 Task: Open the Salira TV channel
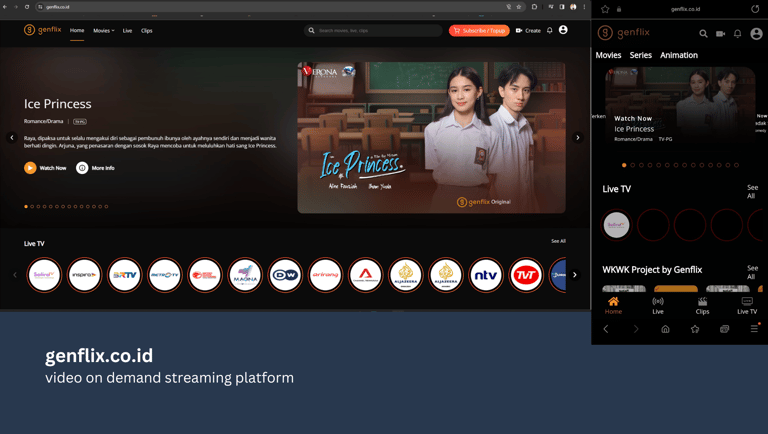pos(44,275)
